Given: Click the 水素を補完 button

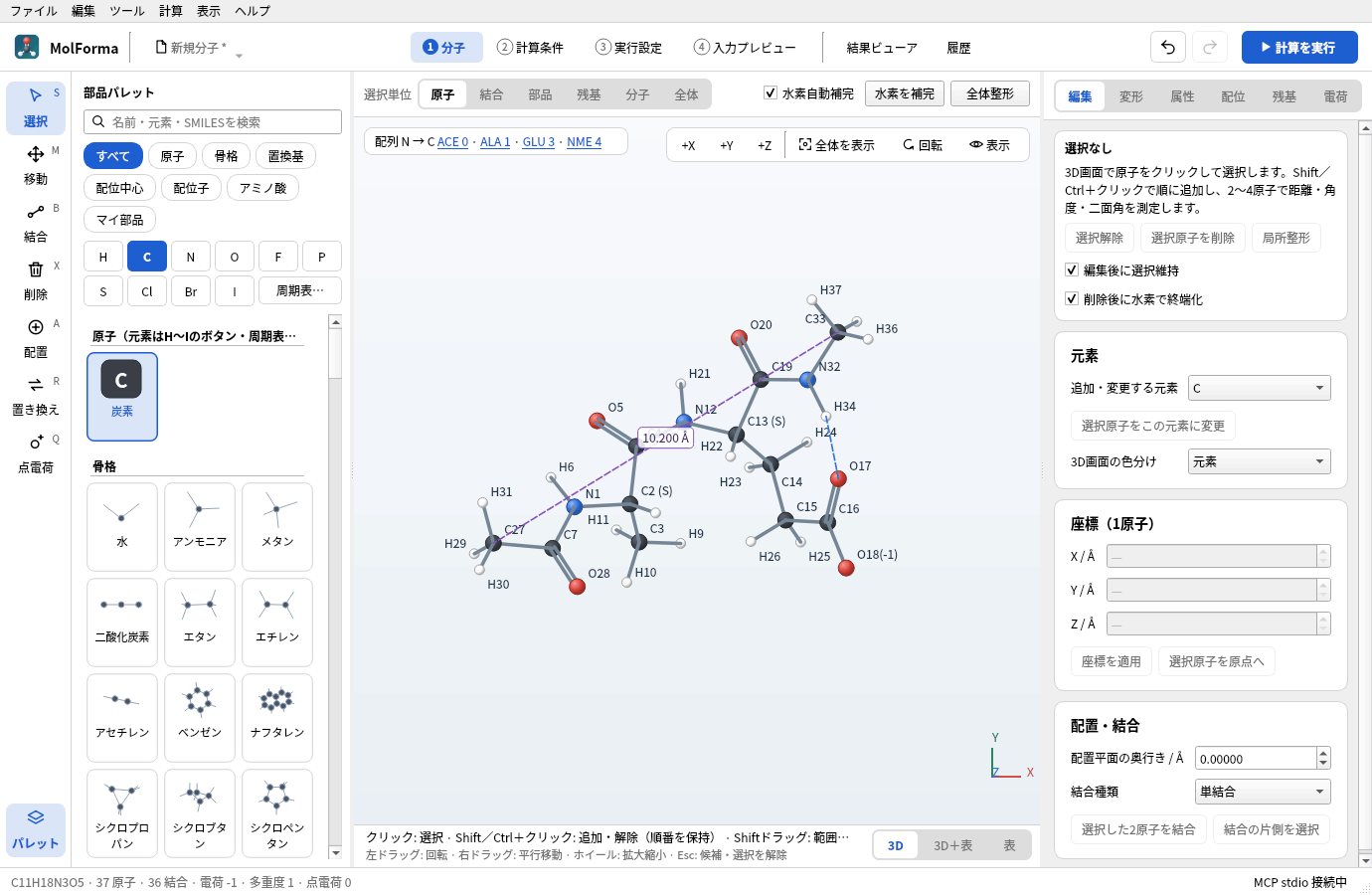Looking at the screenshot, I should pos(905,93).
